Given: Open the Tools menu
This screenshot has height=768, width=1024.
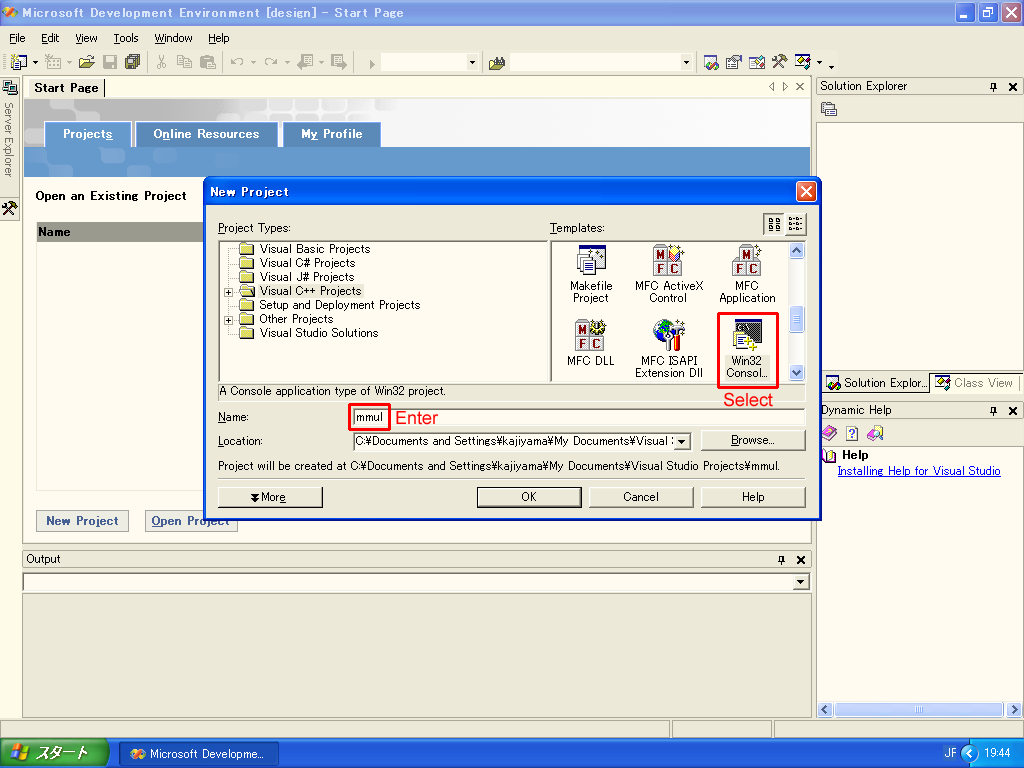Looking at the screenshot, I should (126, 38).
